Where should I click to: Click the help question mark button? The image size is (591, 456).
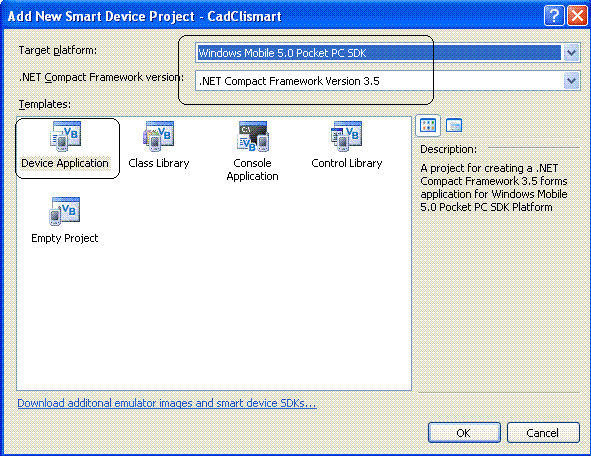coord(554,16)
